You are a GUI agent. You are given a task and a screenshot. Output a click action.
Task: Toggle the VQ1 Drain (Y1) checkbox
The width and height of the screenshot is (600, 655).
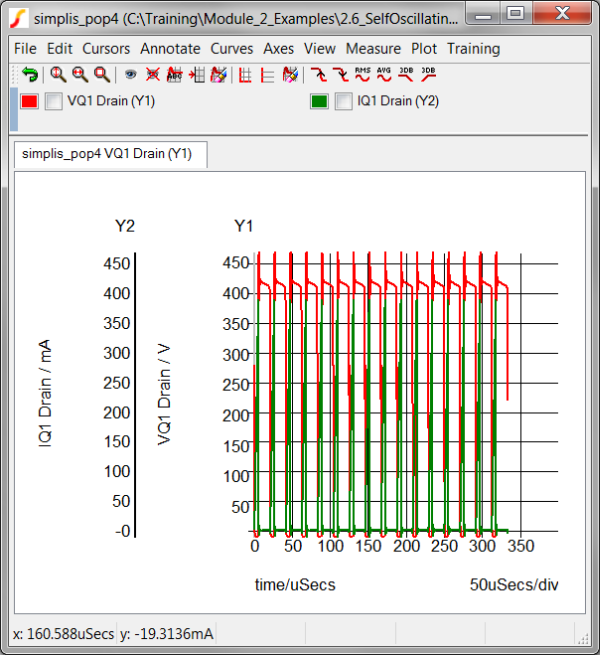54,101
